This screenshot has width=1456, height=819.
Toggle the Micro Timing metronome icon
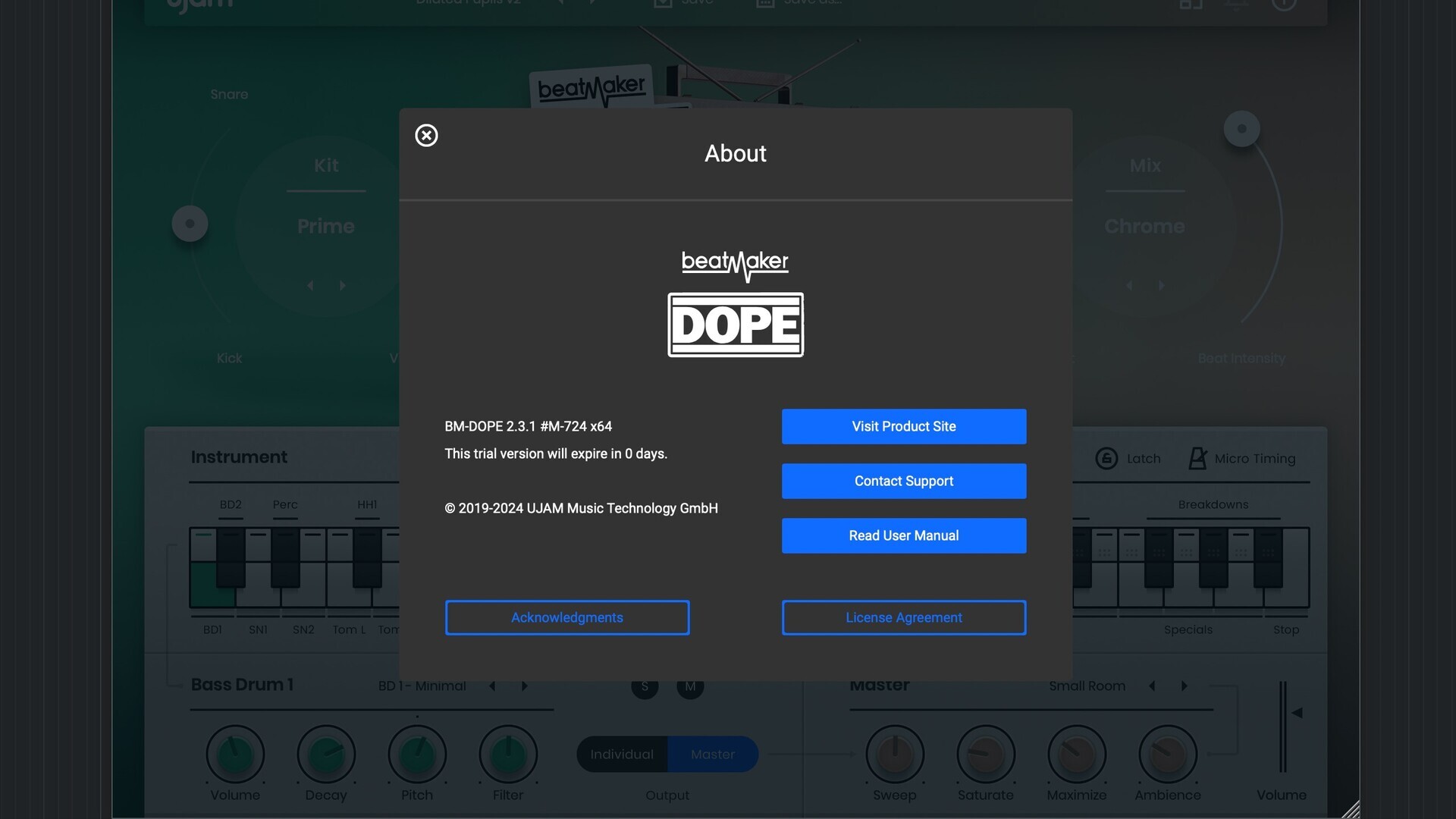pyautogui.click(x=1197, y=458)
